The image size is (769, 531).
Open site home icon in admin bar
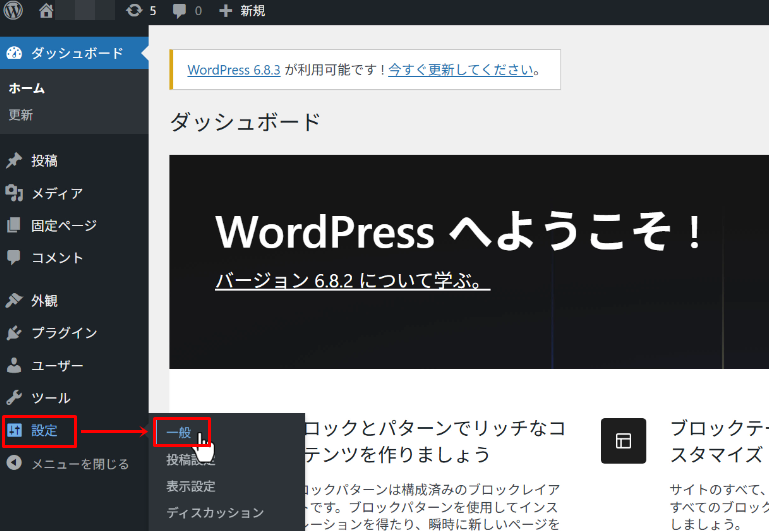pos(46,12)
